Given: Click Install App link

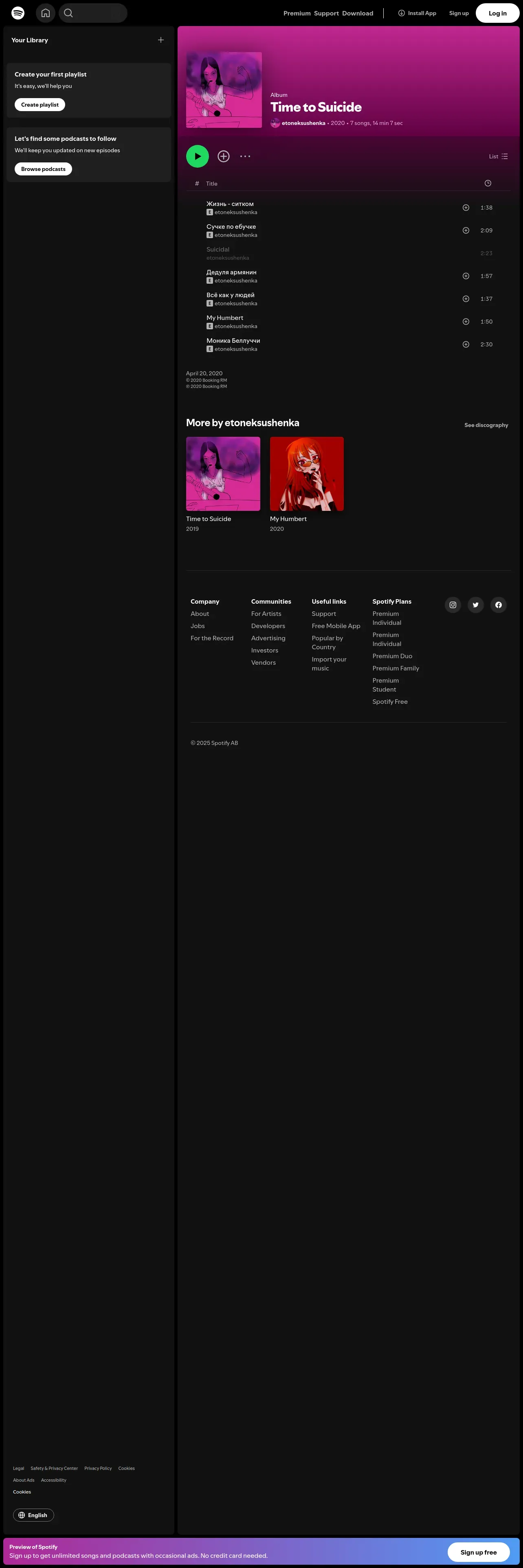Looking at the screenshot, I should 417,13.
